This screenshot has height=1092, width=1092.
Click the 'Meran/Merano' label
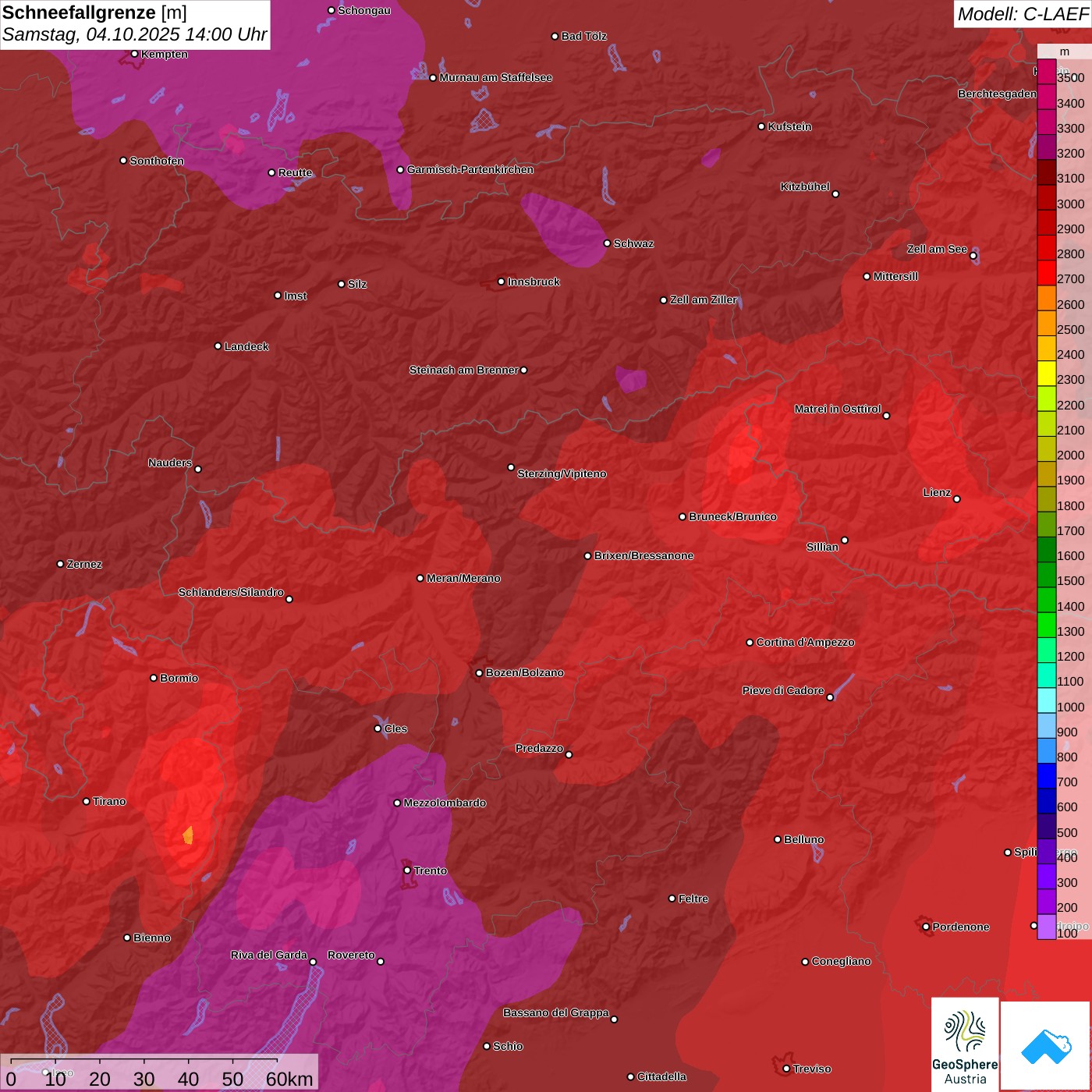tap(463, 578)
